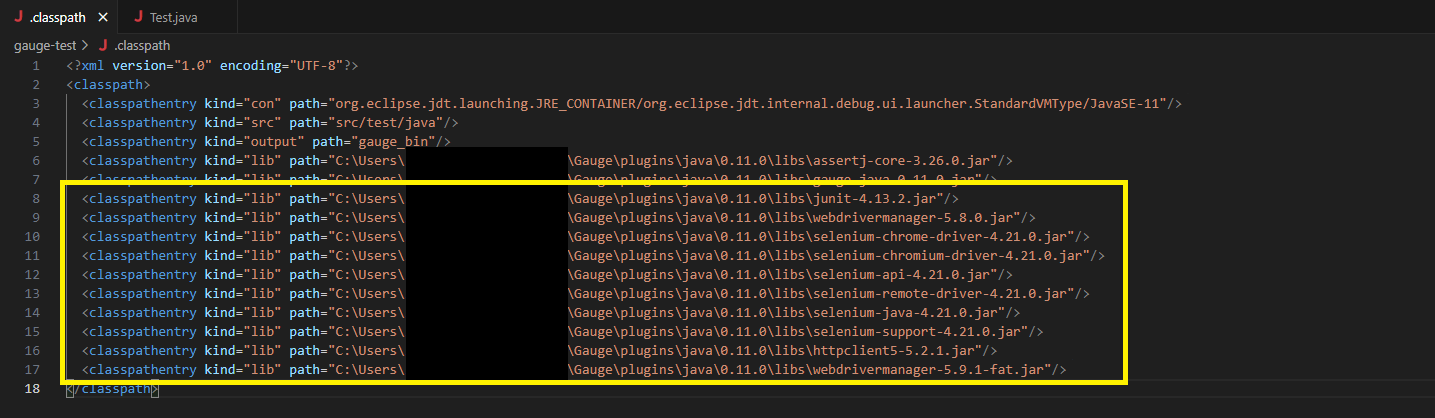Click the breadcrumb file icon before .classpath
This screenshot has height=418, width=1435.
pyautogui.click(x=103, y=46)
